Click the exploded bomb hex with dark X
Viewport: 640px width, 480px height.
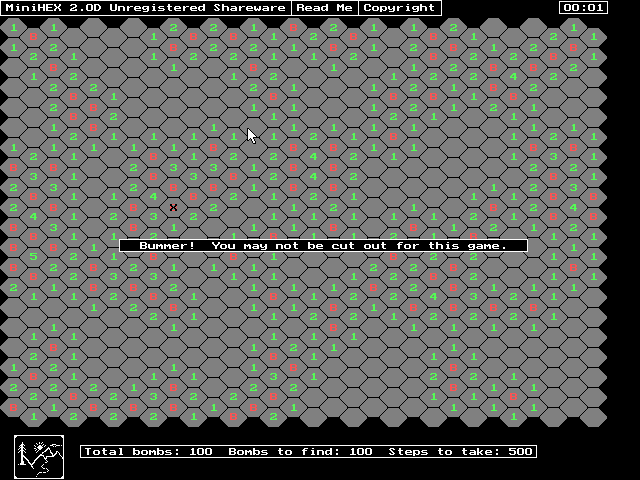pyautogui.click(x=173, y=208)
